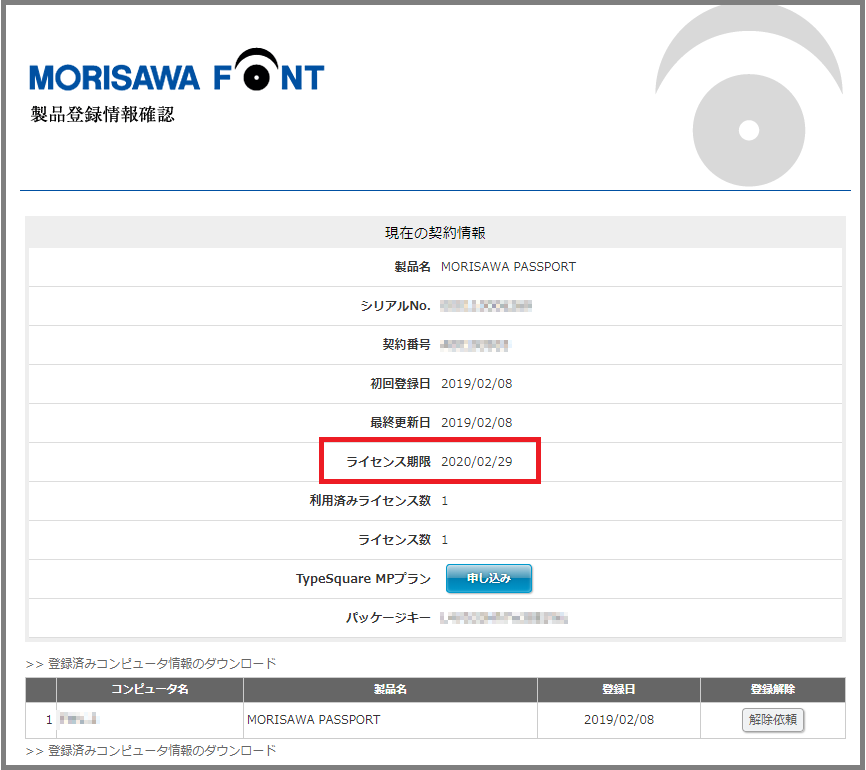Click the コンピュータ名 column header
This screenshot has width=866, height=770.
click(x=150, y=689)
